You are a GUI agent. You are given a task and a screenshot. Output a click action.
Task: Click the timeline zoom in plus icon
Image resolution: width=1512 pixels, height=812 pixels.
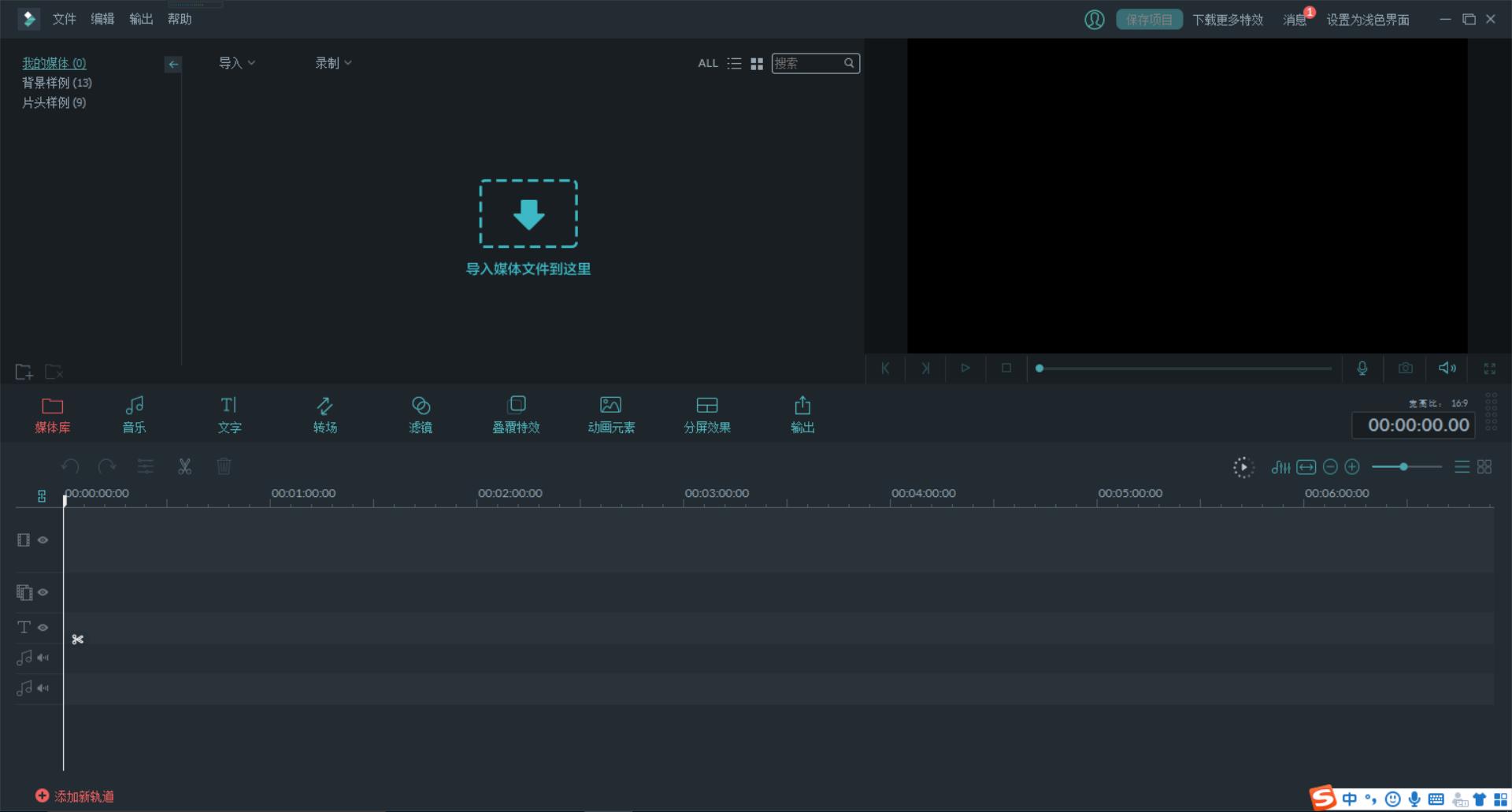pos(1352,467)
